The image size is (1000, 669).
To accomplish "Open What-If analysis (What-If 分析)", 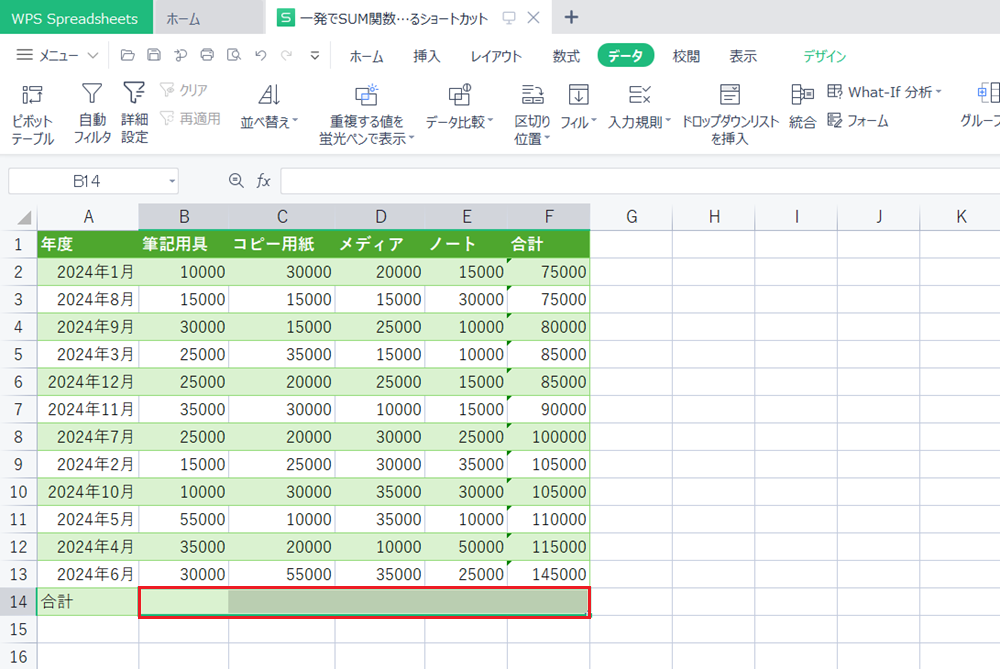I will click(884, 92).
